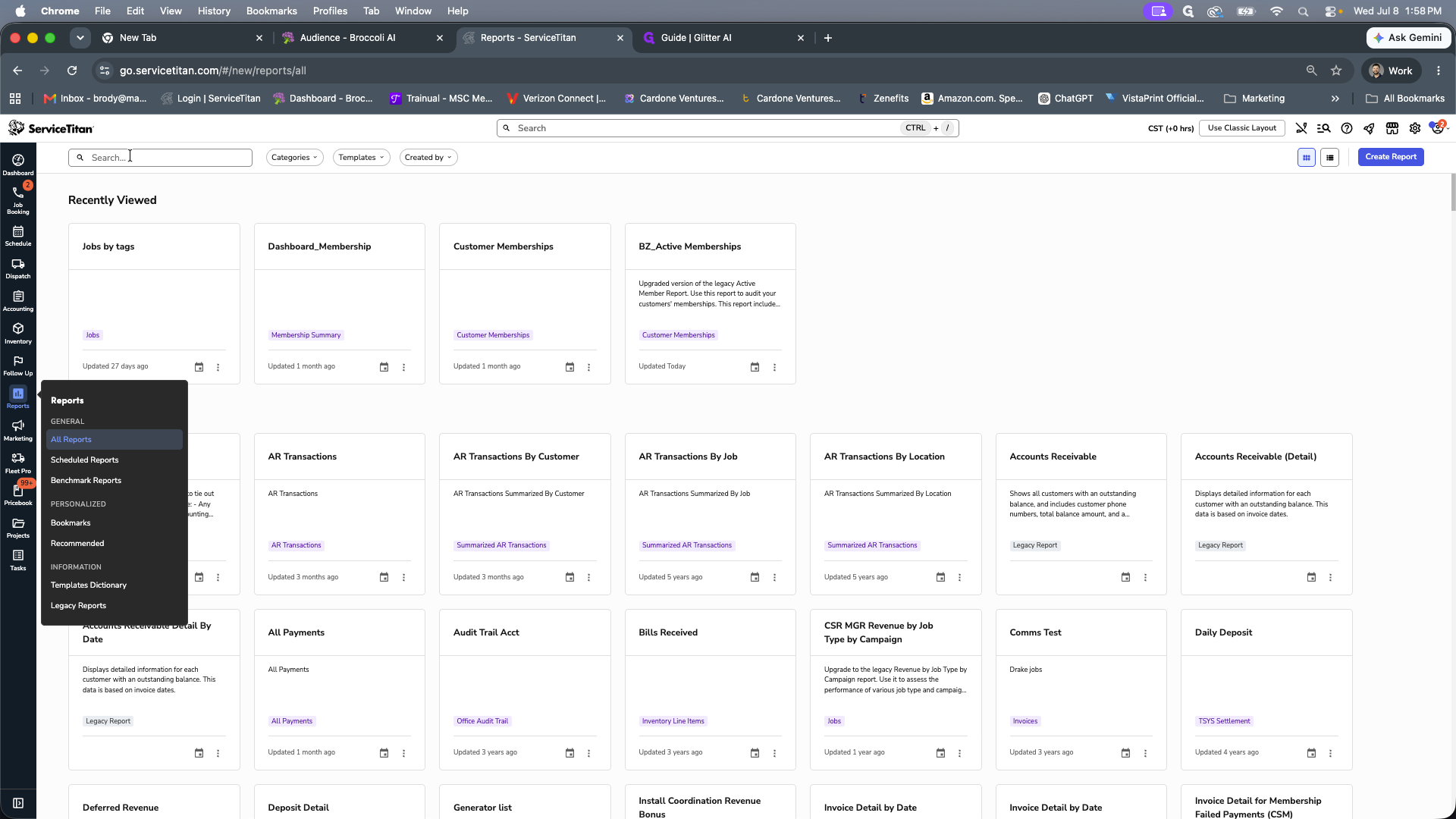Click Ask Gemini button
1456x819 pixels.
[1408, 38]
